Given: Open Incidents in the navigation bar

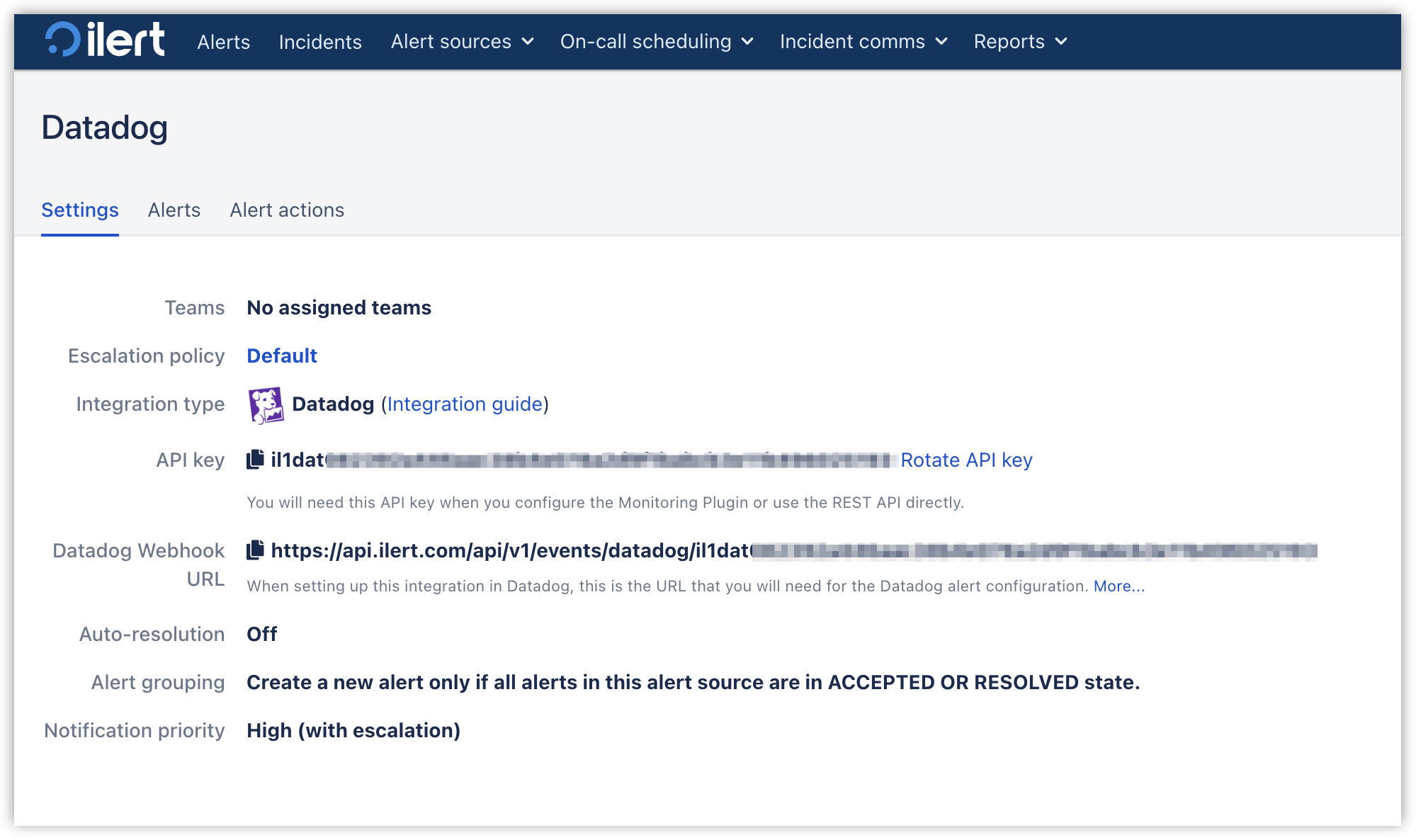Looking at the screenshot, I should (320, 42).
